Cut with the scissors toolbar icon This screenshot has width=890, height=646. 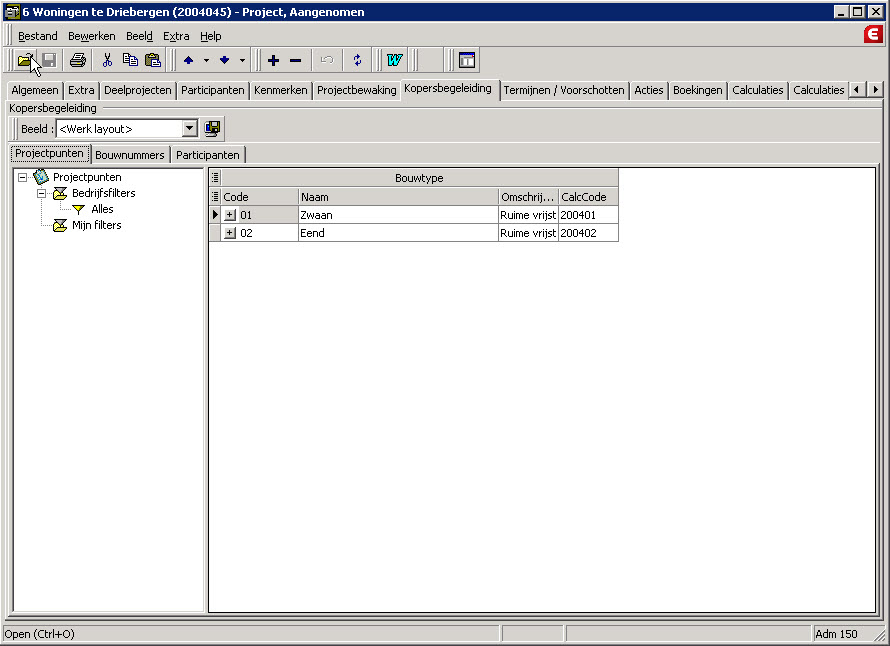pyautogui.click(x=107, y=60)
